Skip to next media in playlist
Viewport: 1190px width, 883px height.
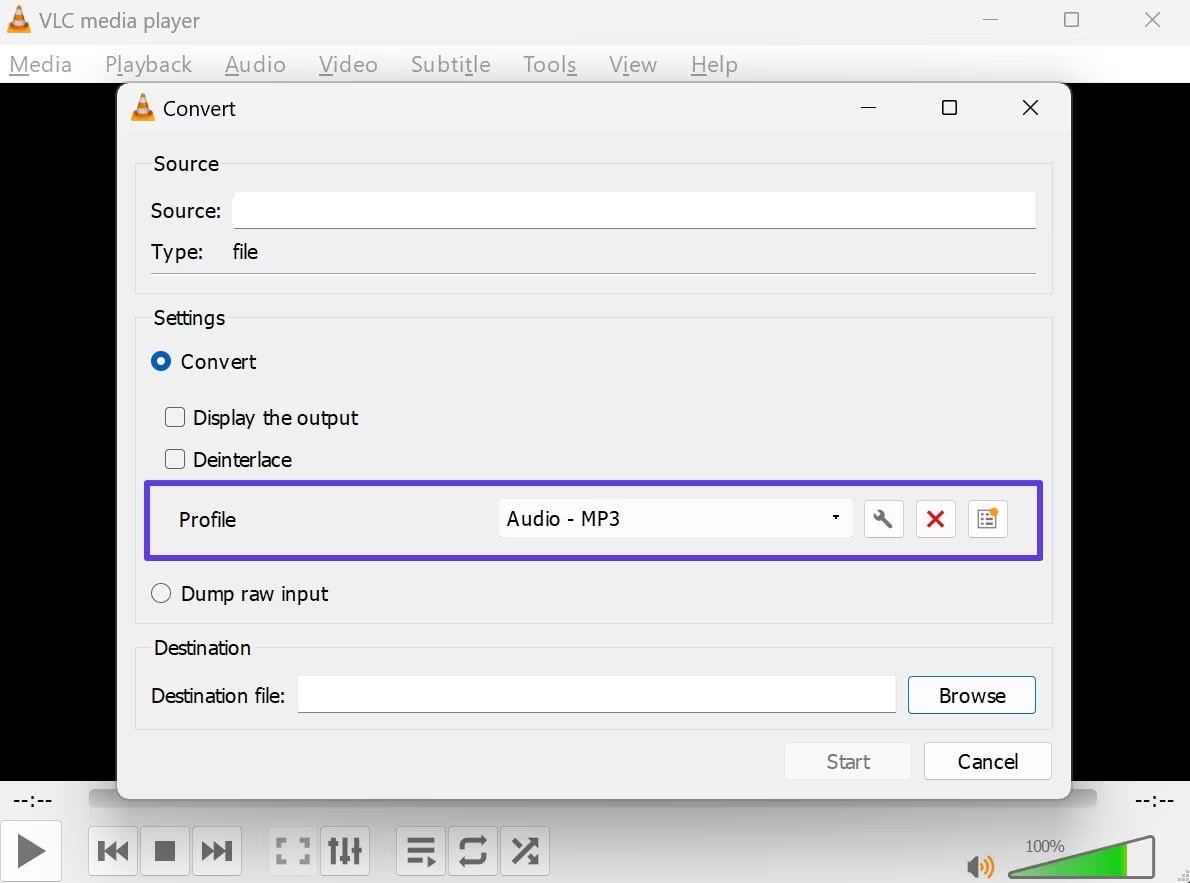click(x=216, y=850)
